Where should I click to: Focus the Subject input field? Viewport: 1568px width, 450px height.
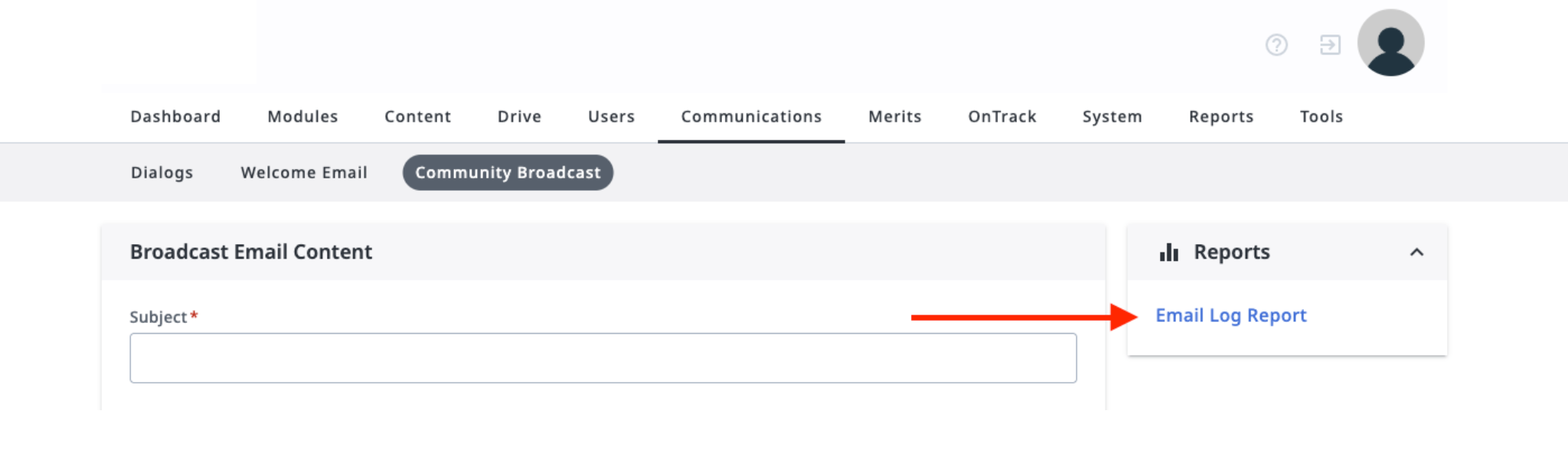[603, 358]
